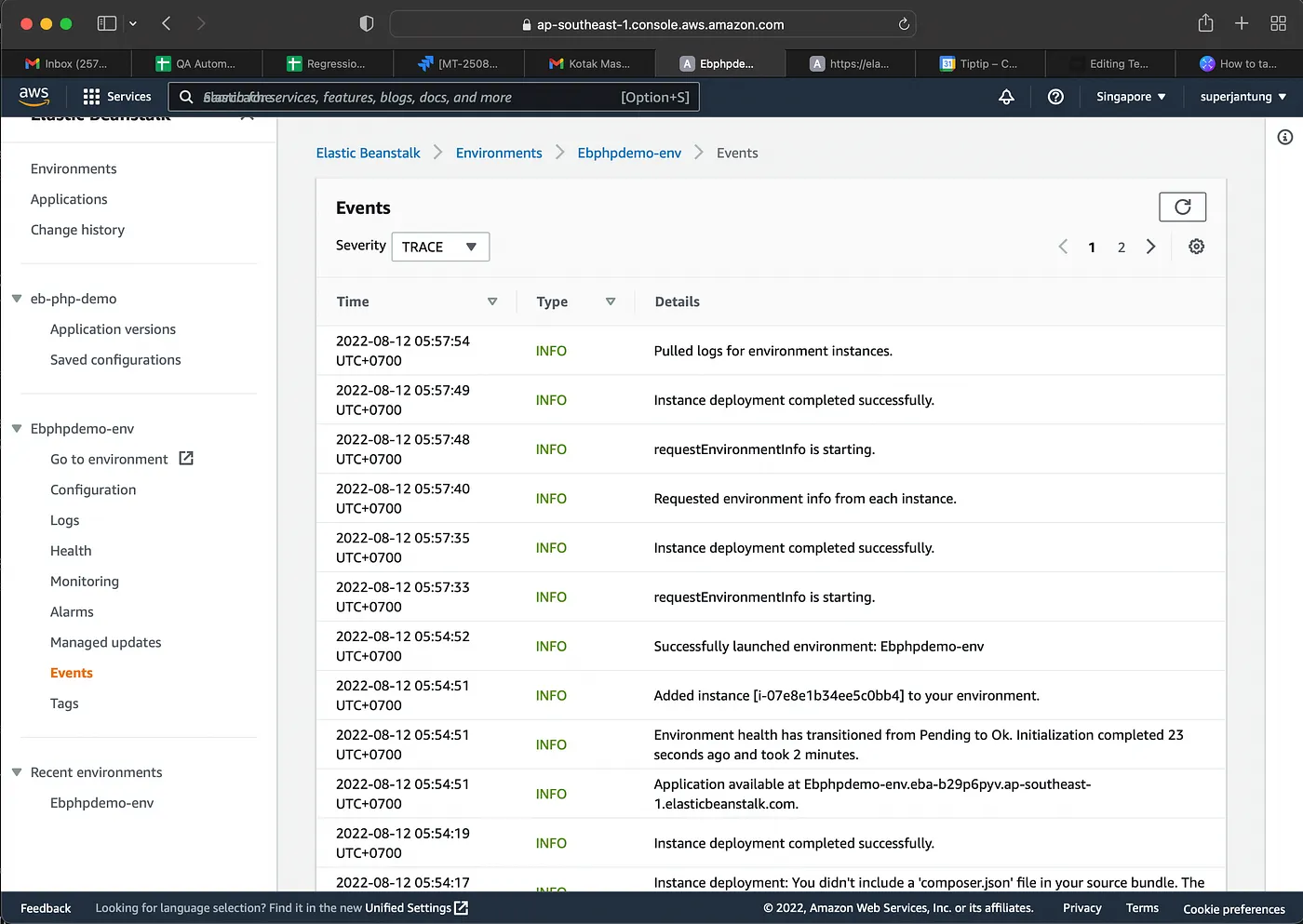Open Managed updates in the sidebar

(105, 642)
